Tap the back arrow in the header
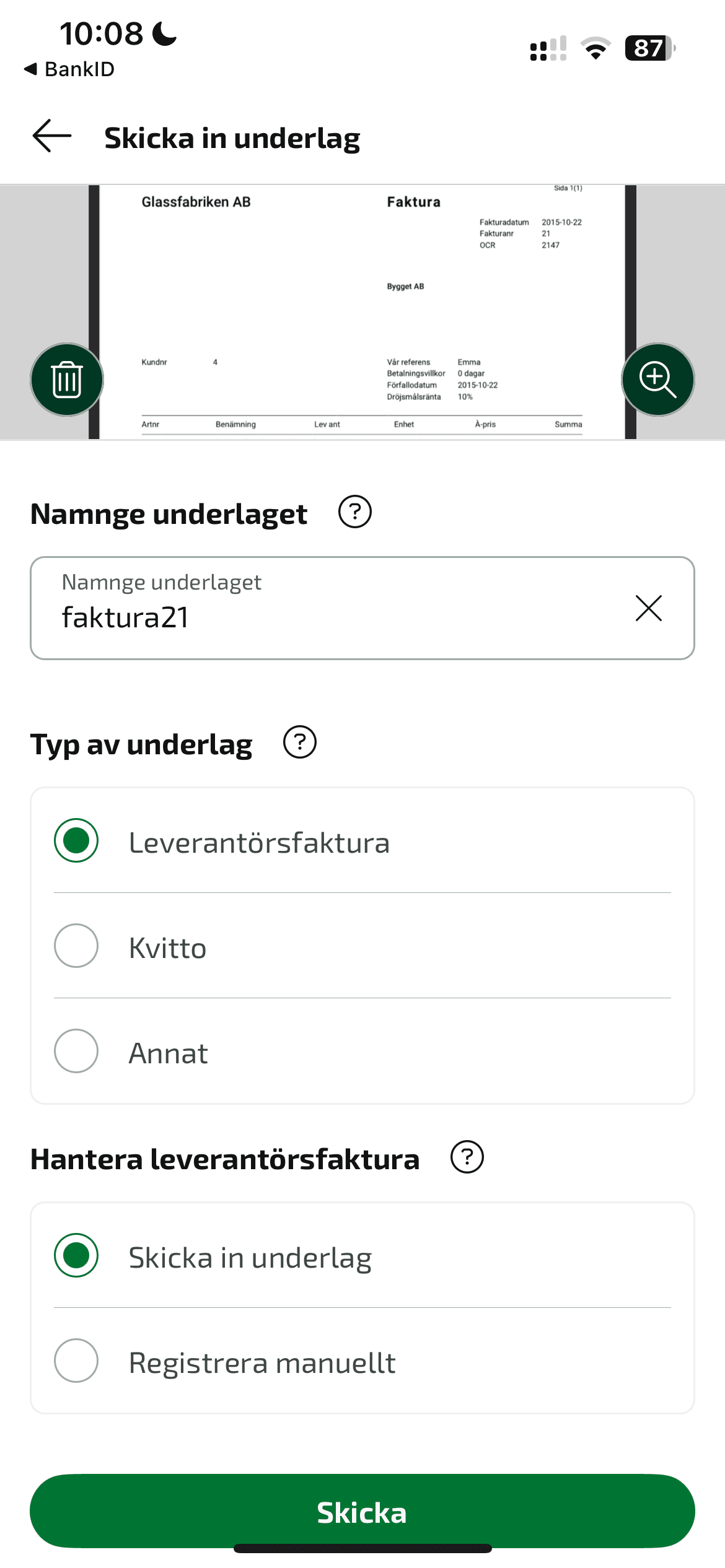 click(x=52, y=137)
